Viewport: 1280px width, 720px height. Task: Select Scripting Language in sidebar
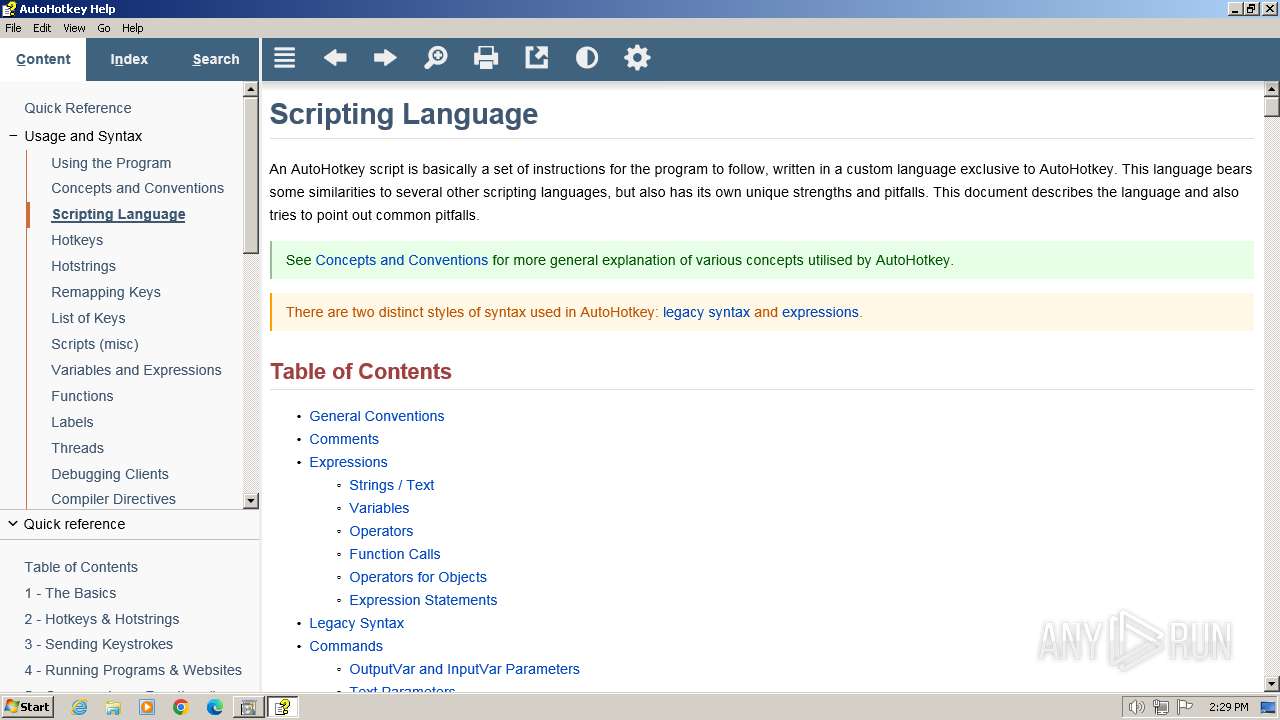pyautogui.click(x=118, y=214)
